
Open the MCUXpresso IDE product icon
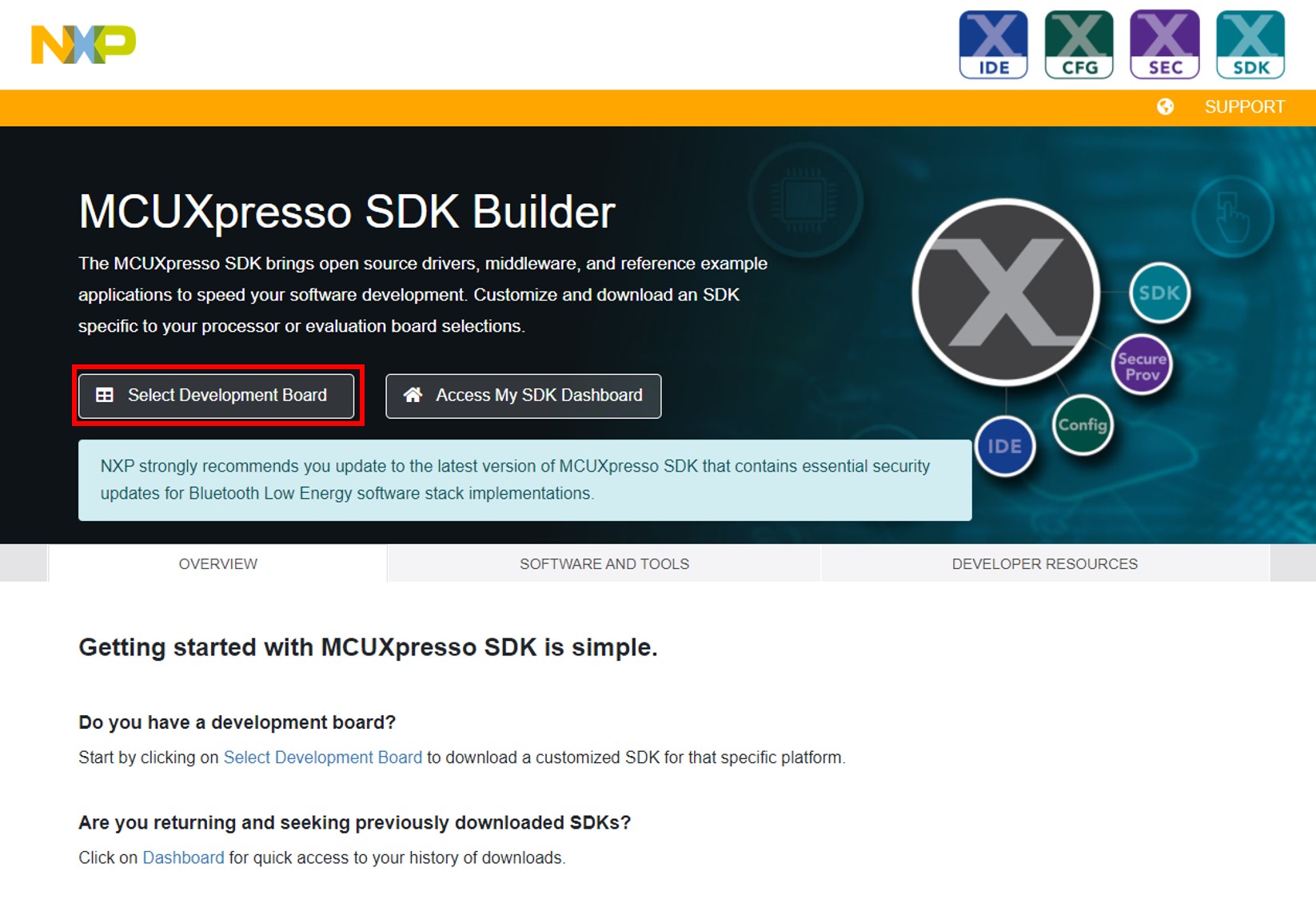pos(993,44)
